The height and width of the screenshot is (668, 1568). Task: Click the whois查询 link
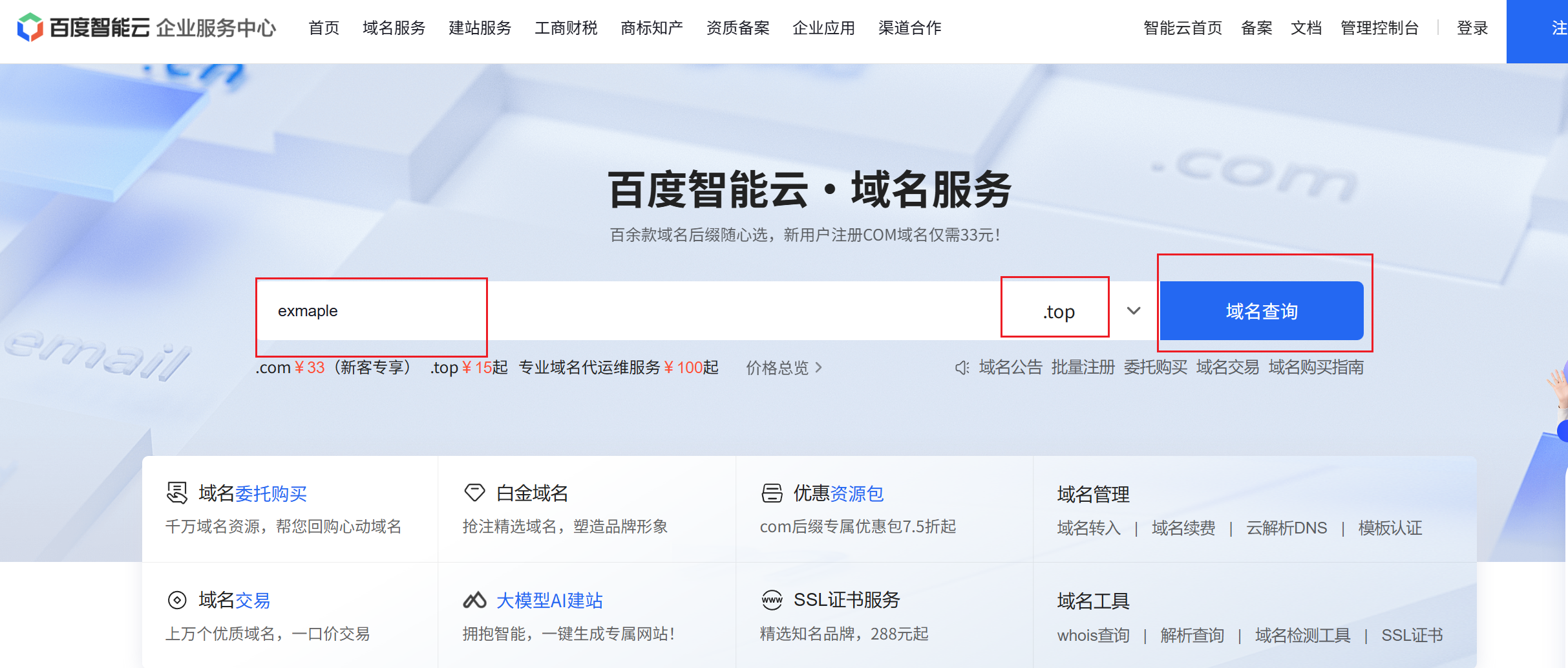pyautogui.click(x=1094, y=635)
